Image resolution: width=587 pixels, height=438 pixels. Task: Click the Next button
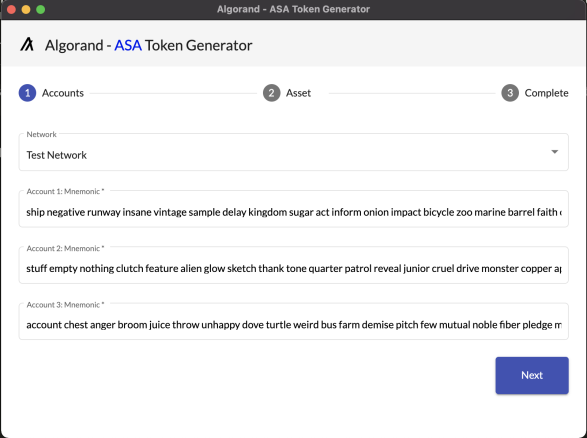(532, 375)
